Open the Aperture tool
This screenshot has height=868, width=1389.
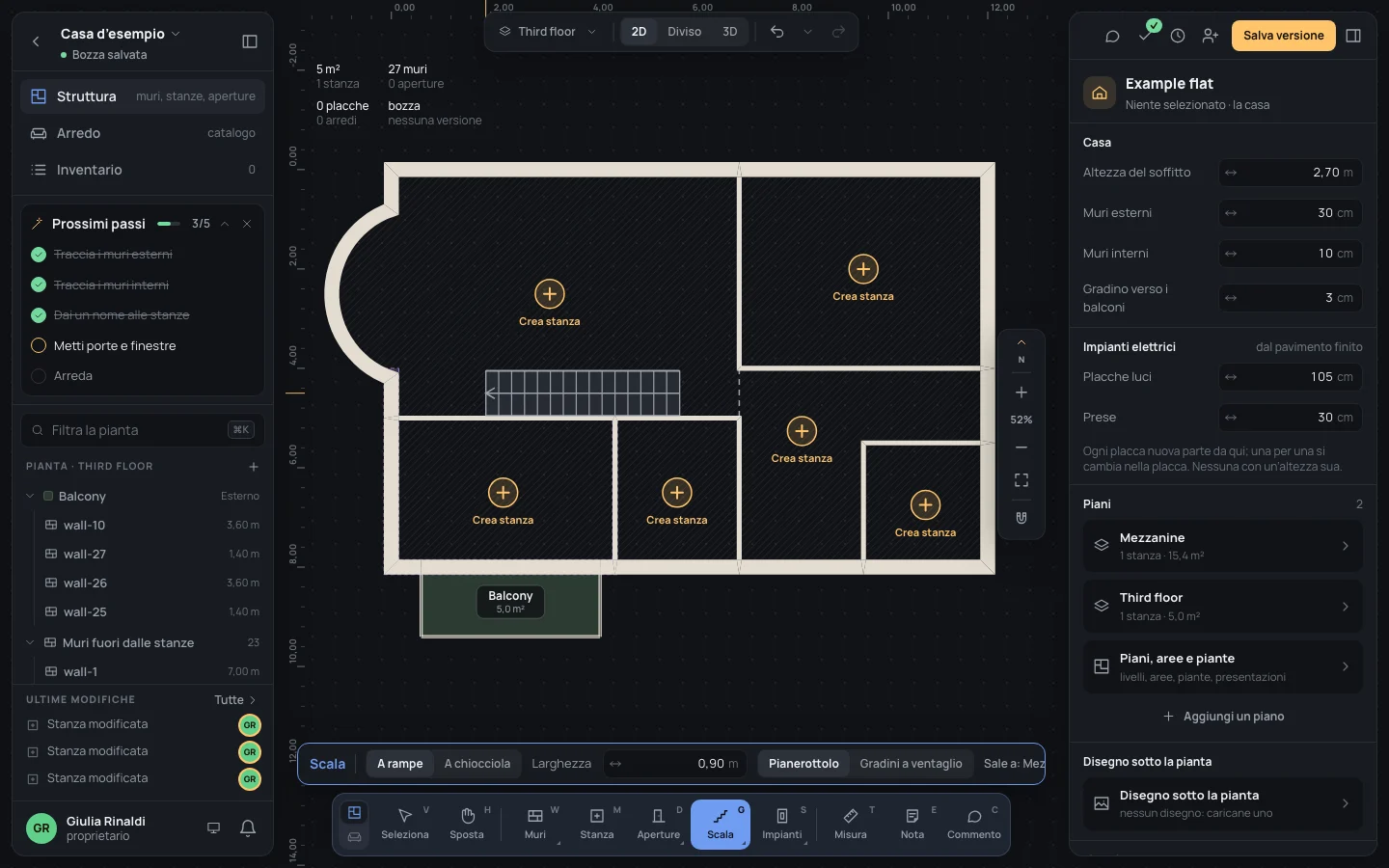tap(659, 824)
